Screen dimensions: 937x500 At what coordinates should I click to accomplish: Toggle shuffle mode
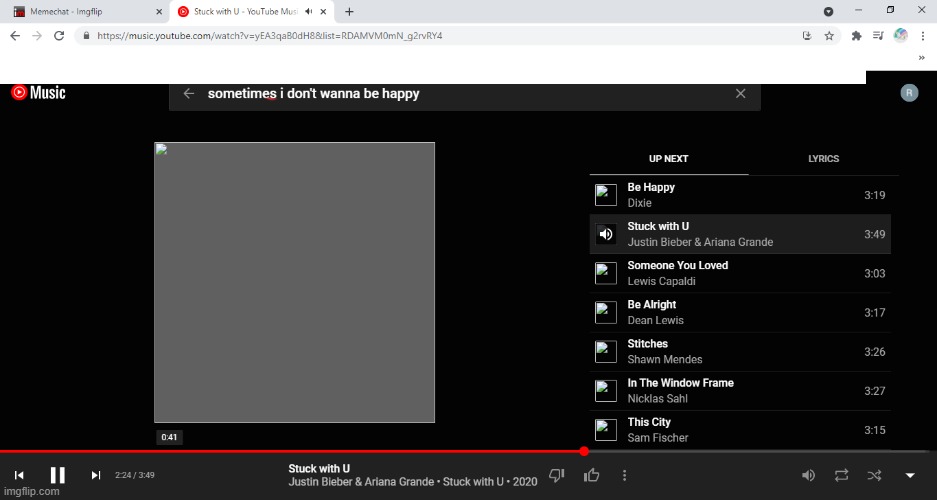[874, 475]
